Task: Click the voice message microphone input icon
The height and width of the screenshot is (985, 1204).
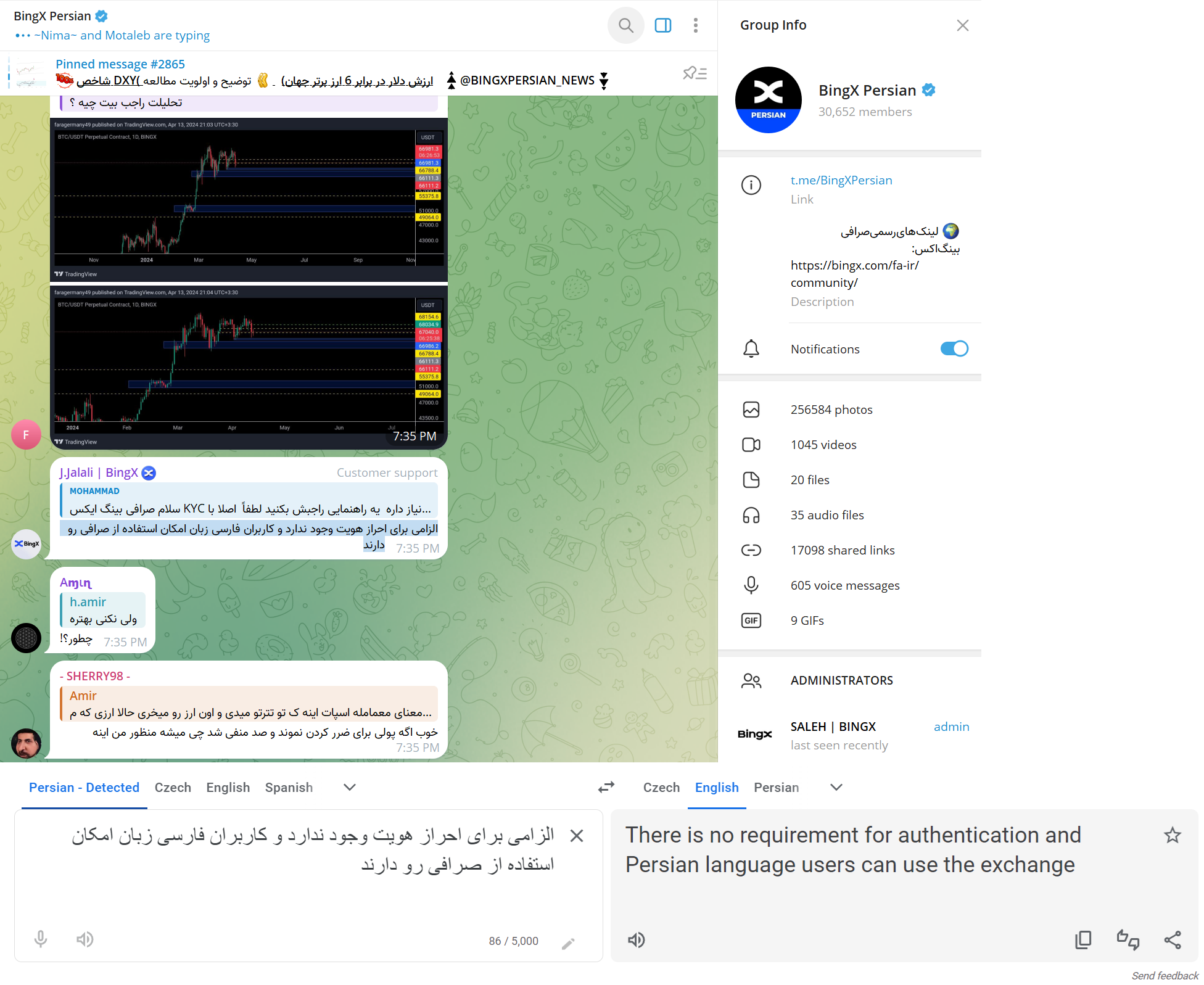Action: click(40, 939)
